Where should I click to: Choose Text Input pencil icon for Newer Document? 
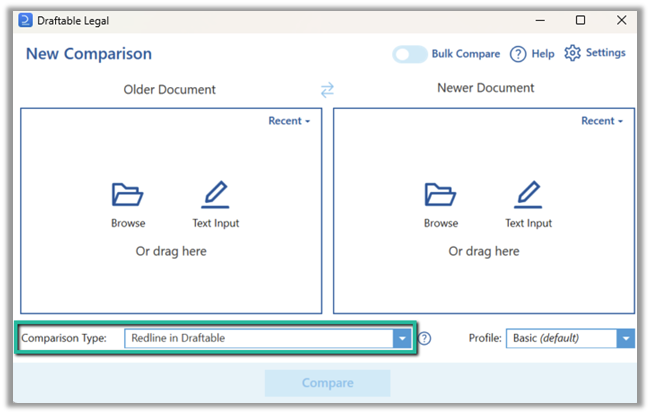point(528,194)
